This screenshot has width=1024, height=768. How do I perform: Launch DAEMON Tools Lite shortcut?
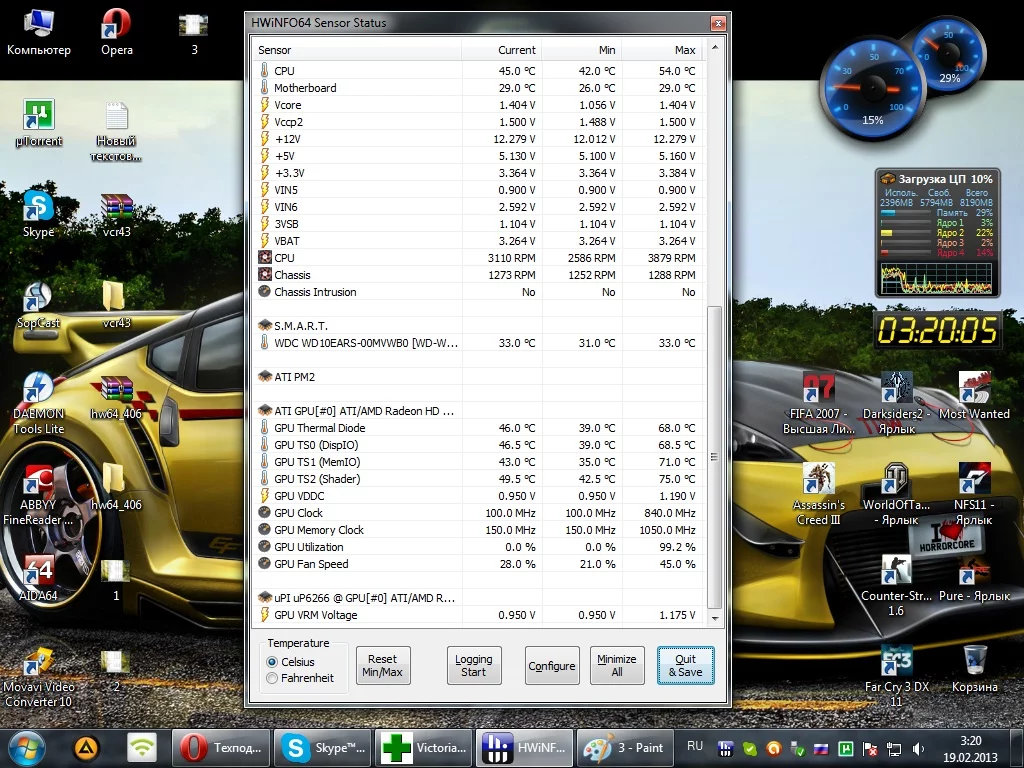(39, 404)
